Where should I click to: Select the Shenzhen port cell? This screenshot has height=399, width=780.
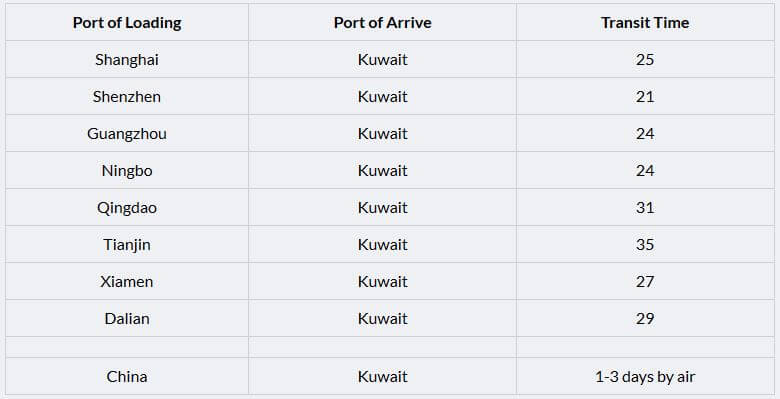click(127, 96)
